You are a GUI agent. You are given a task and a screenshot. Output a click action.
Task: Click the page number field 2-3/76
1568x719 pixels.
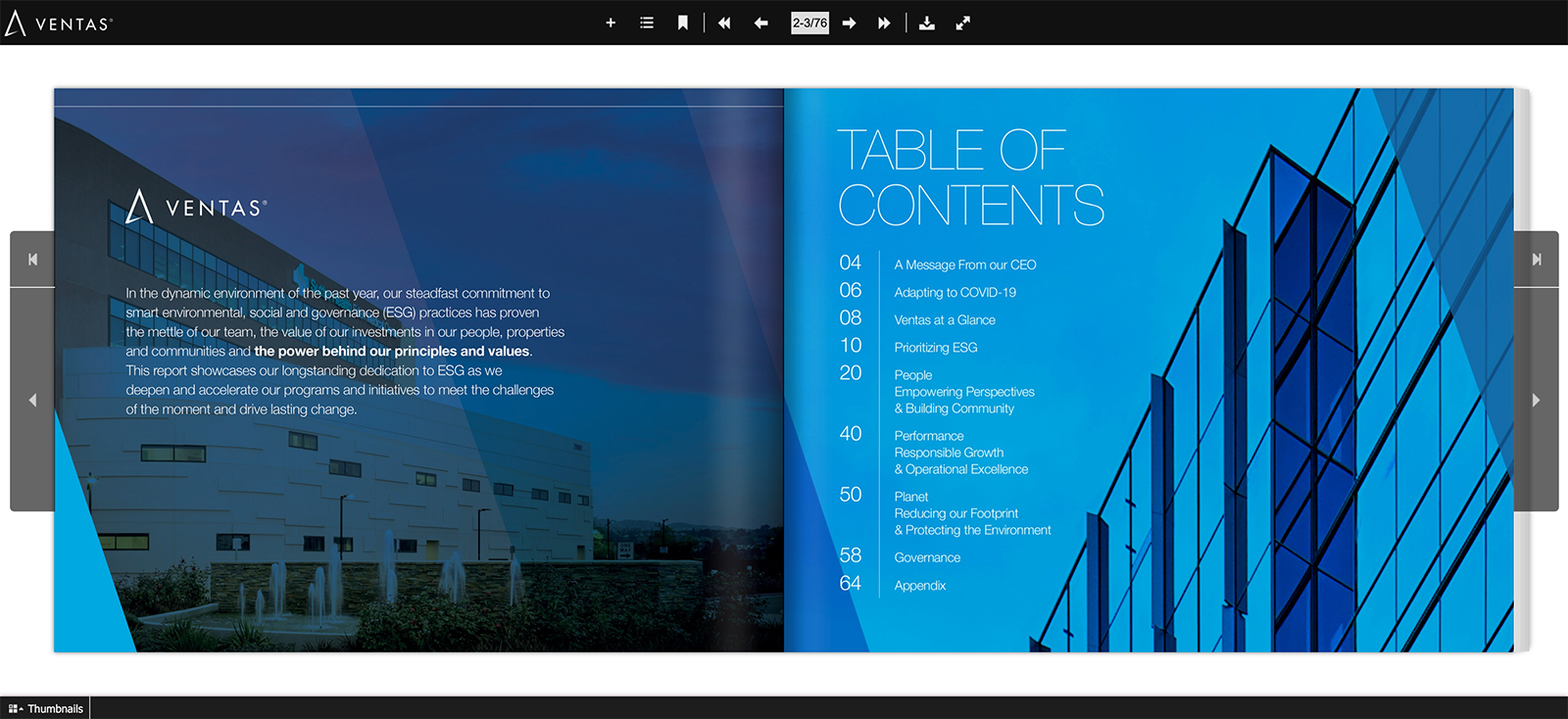809,23
